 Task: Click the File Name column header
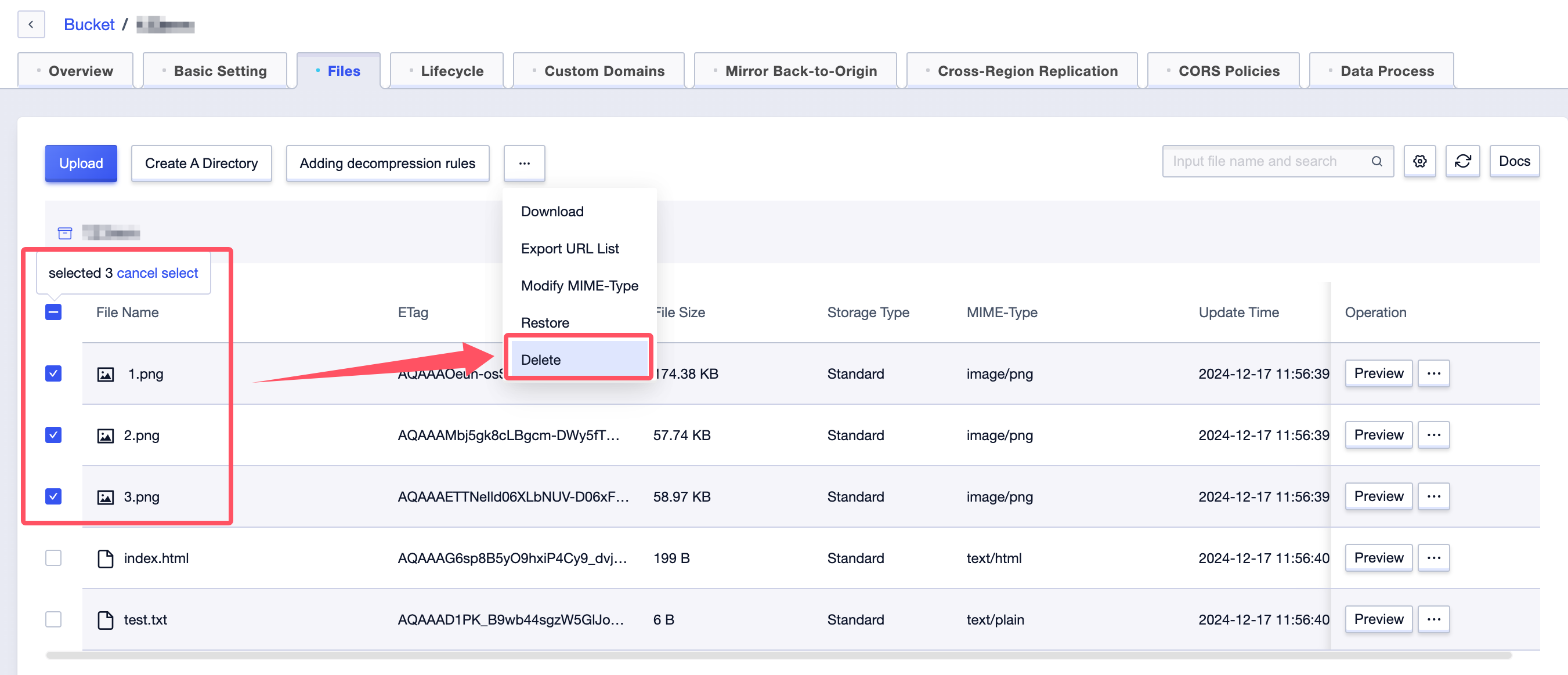[127, 313]
